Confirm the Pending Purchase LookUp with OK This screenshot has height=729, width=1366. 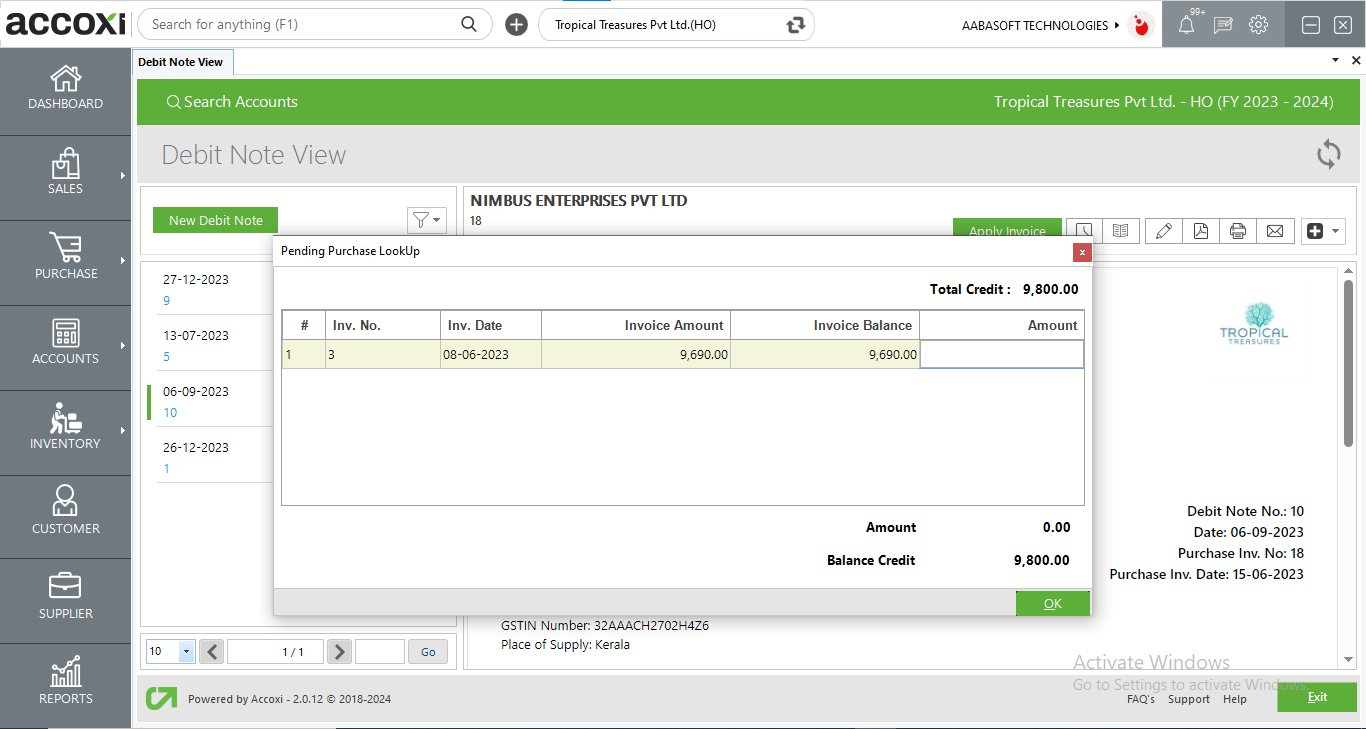(x=1052, y=603)
